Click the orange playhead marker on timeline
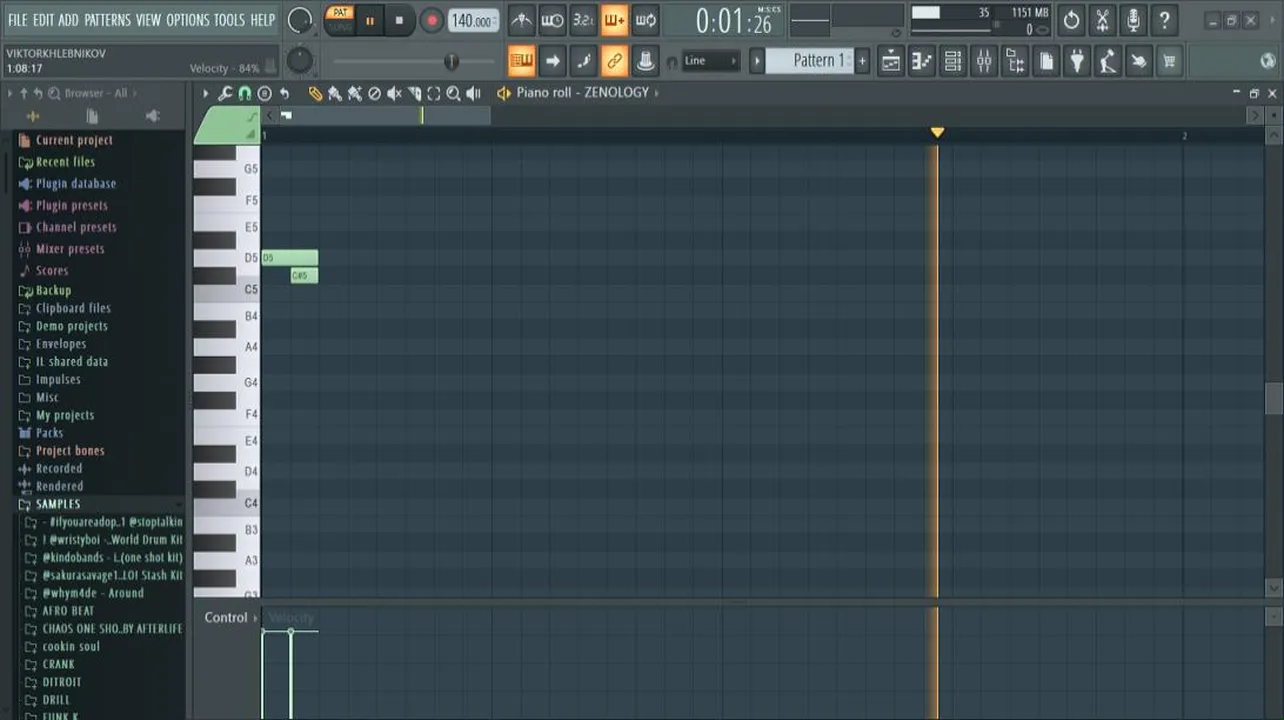Screen dimensions: 1284x720 pyautogui.click(x=937, y=133)
